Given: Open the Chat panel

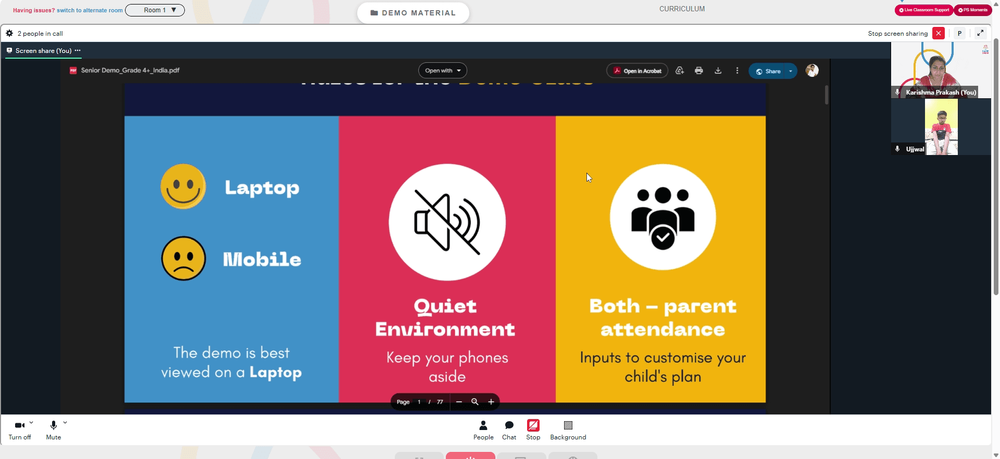Looking at the screenshot, I should tap(509, 430).
